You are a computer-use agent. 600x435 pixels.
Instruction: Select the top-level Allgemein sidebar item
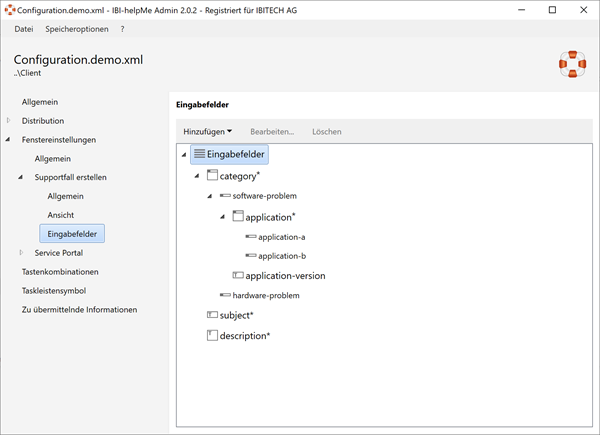pyautogui.click(x=40, y=102)
